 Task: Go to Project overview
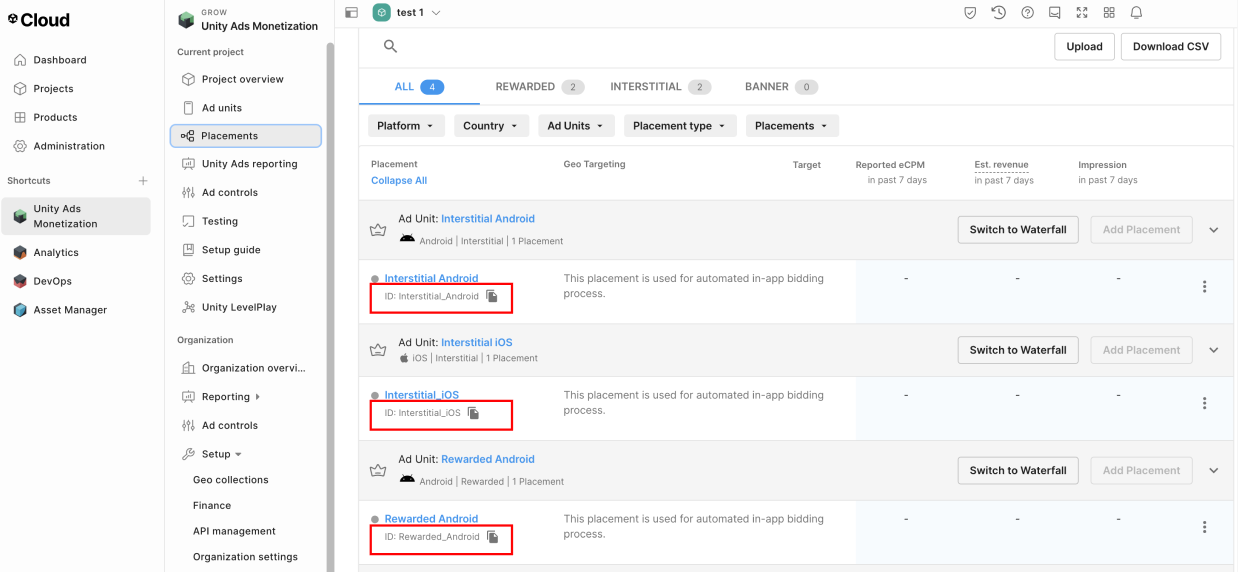[x=242, y=79]
